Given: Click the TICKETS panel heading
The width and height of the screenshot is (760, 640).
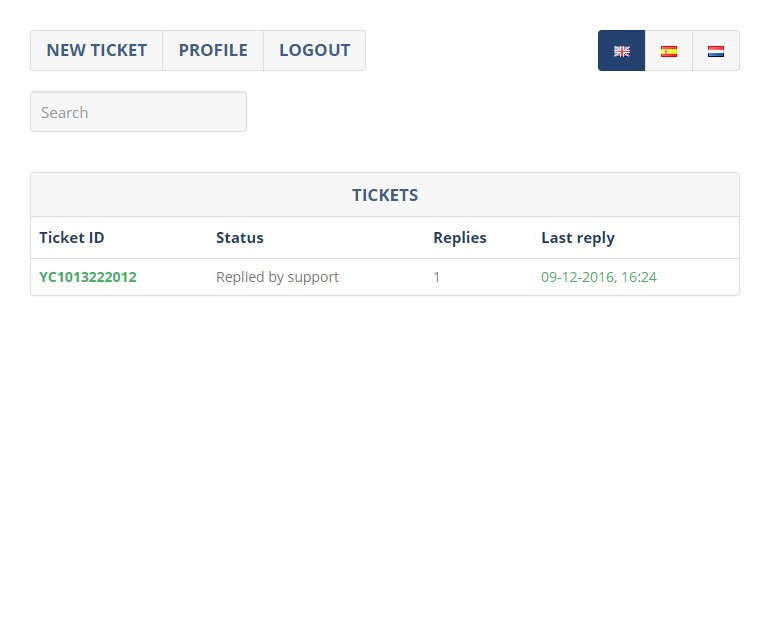Looking at the screenshot, I should tap(385, 195).
